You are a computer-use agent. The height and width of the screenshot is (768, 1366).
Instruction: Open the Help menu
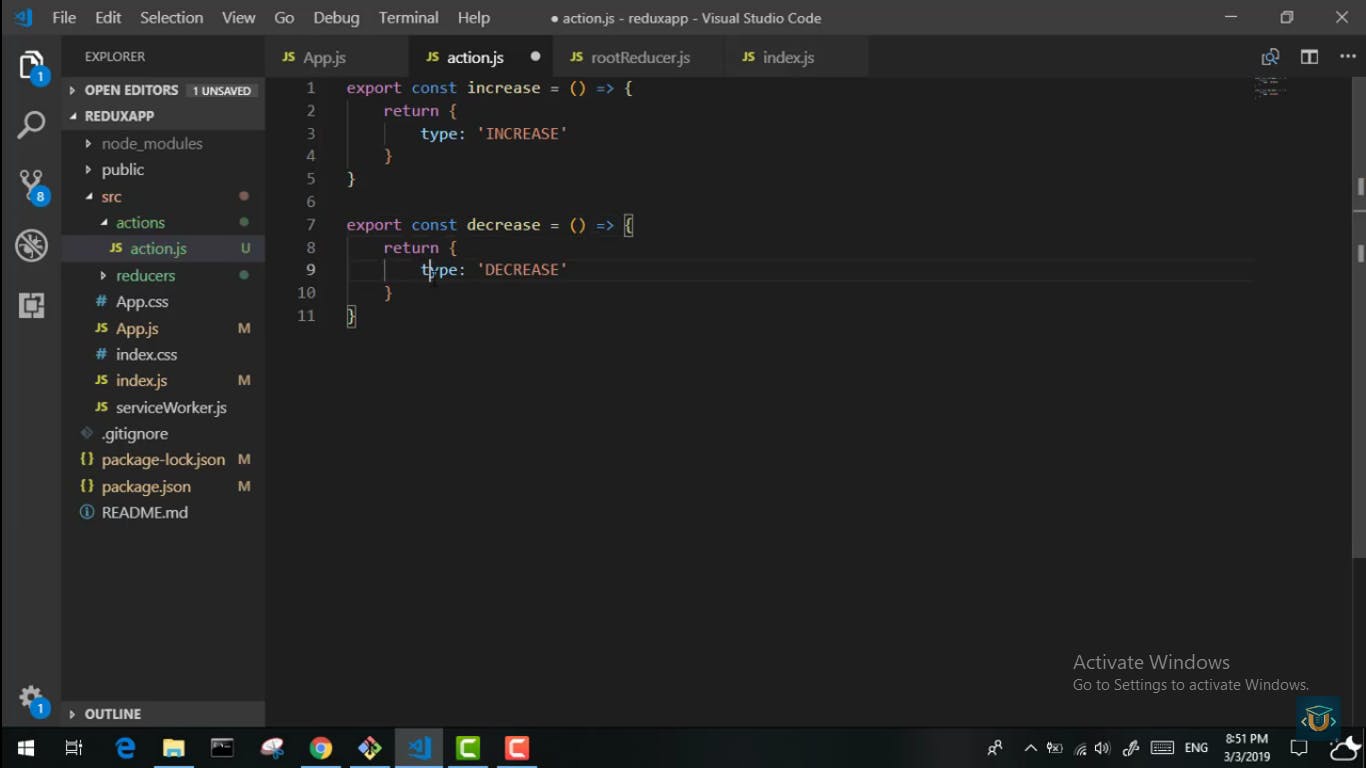(474, 18)
